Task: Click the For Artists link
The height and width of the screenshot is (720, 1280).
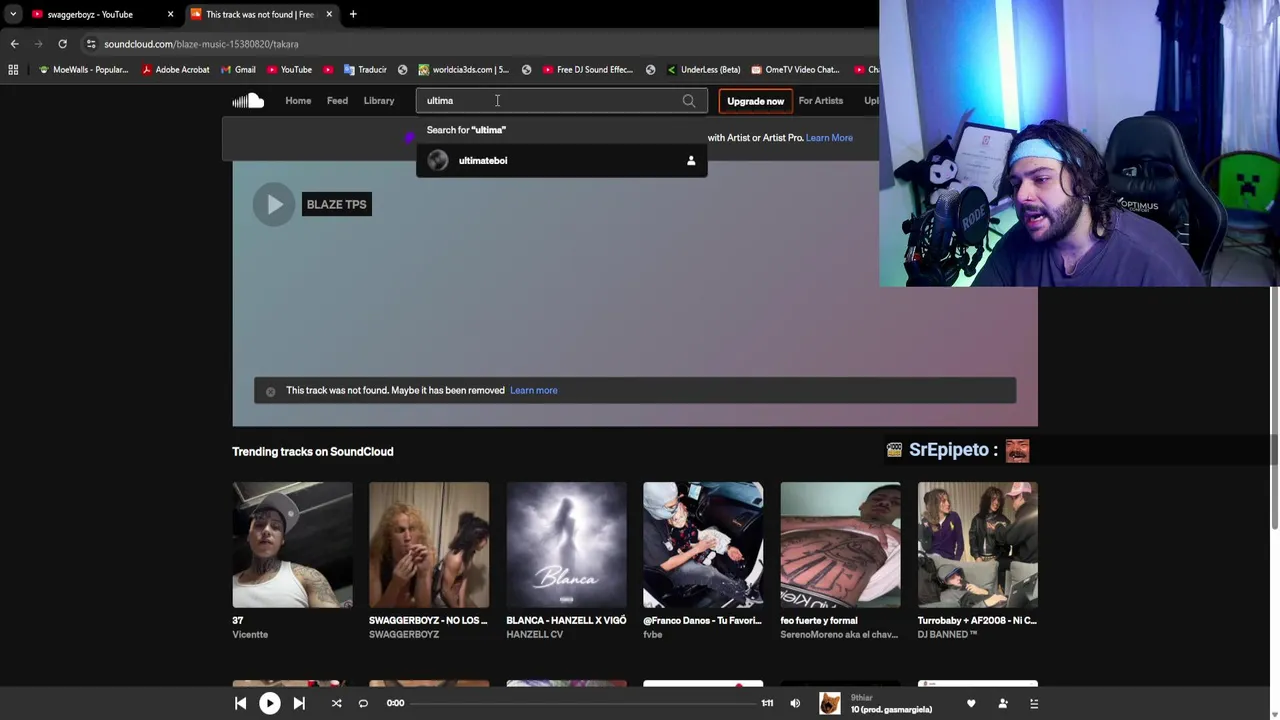Action: coord(820,101)
